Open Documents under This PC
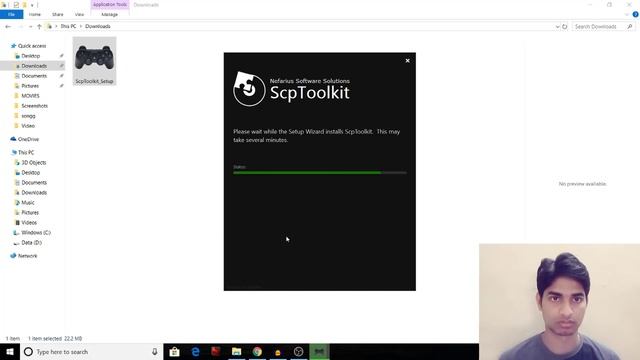Viewport: 640px width, 360px height. point(34,182)
